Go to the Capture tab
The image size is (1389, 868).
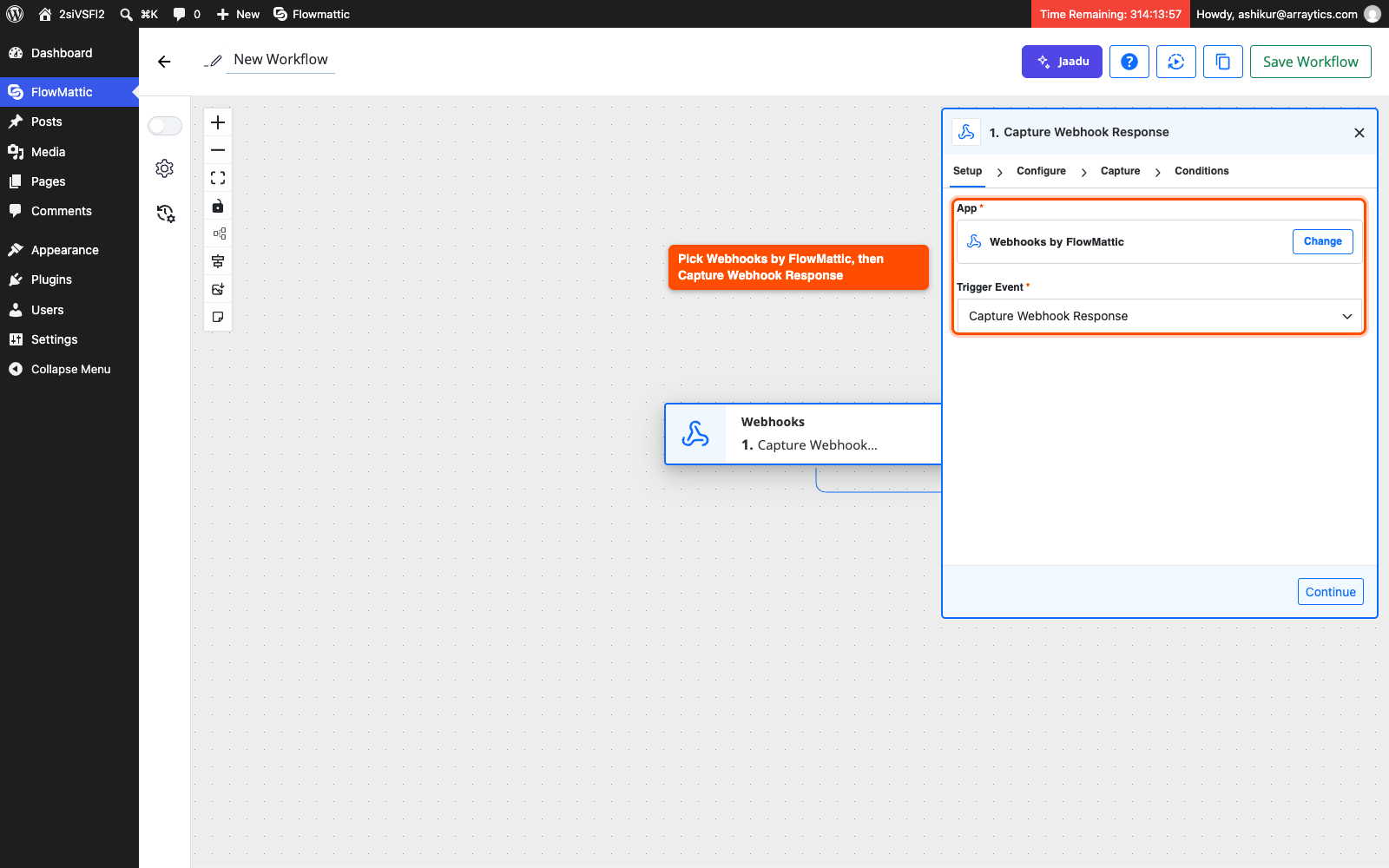coord(1120,171)
